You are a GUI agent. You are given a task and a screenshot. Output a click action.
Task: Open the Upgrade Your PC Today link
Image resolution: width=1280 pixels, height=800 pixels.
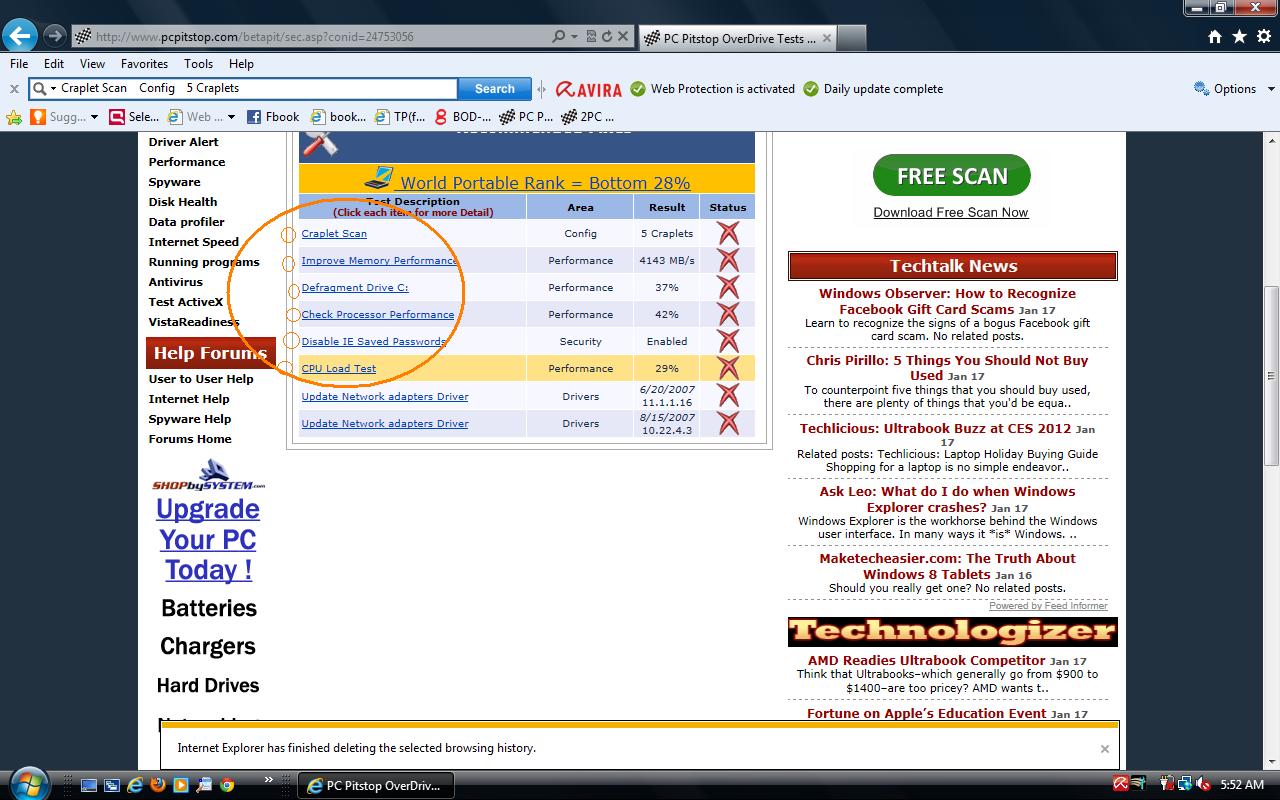coord(208,539)
